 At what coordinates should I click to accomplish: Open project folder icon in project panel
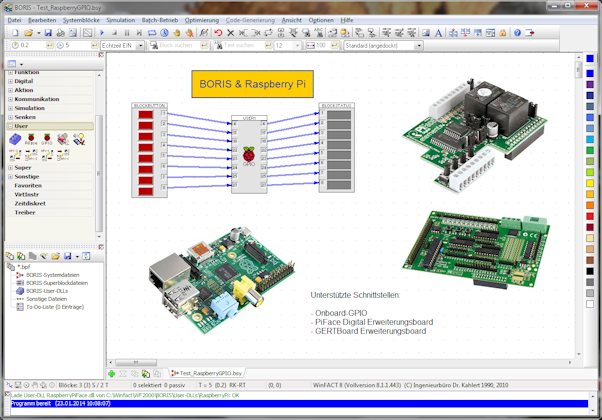[x=56, y=256]
